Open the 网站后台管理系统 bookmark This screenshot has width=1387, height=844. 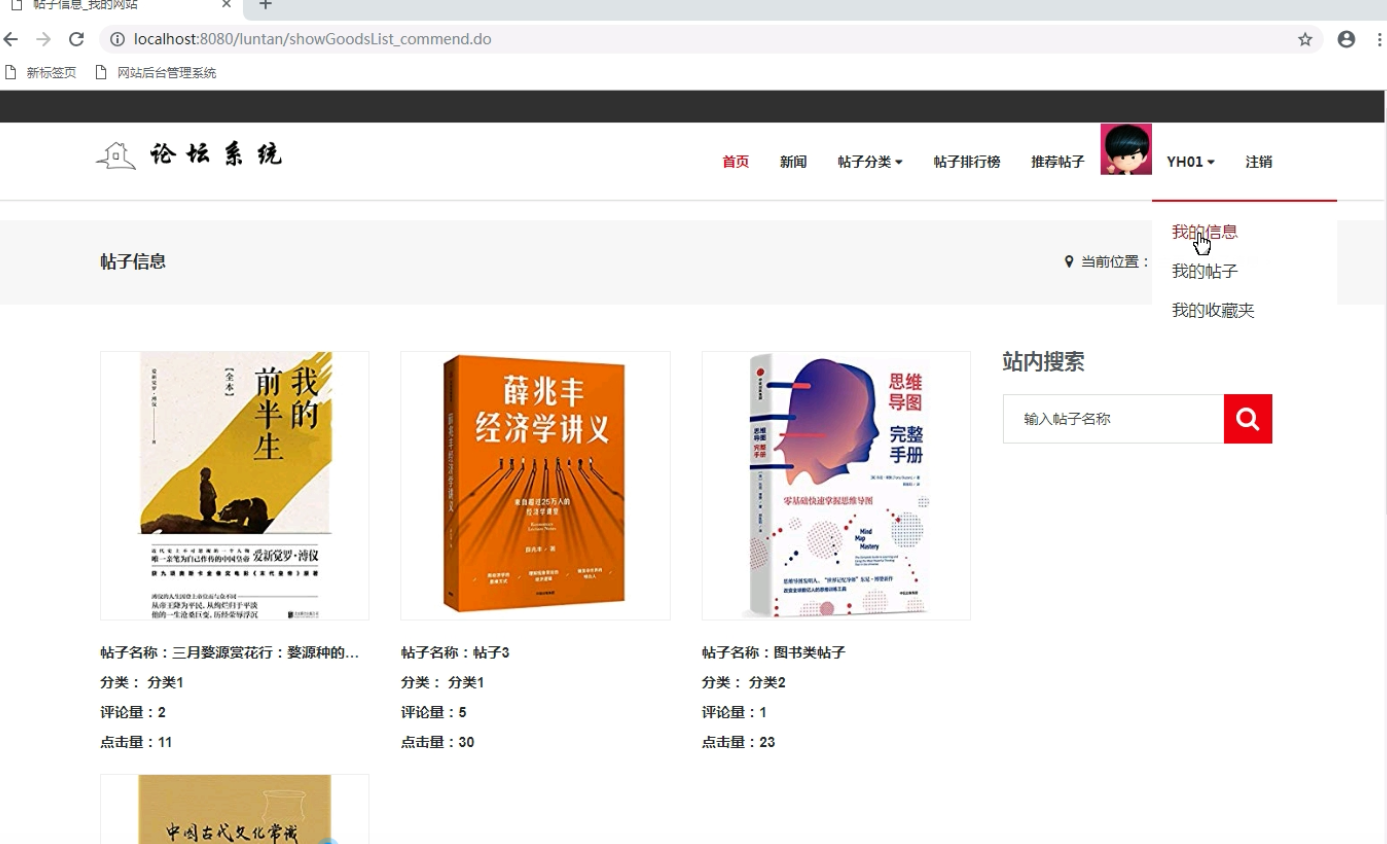(x=156, y=72)
